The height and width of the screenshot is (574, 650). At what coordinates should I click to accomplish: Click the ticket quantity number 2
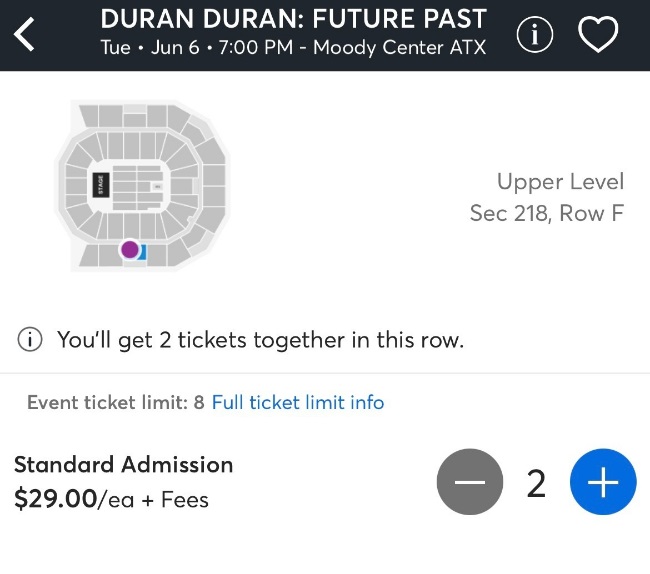(536, 483)
